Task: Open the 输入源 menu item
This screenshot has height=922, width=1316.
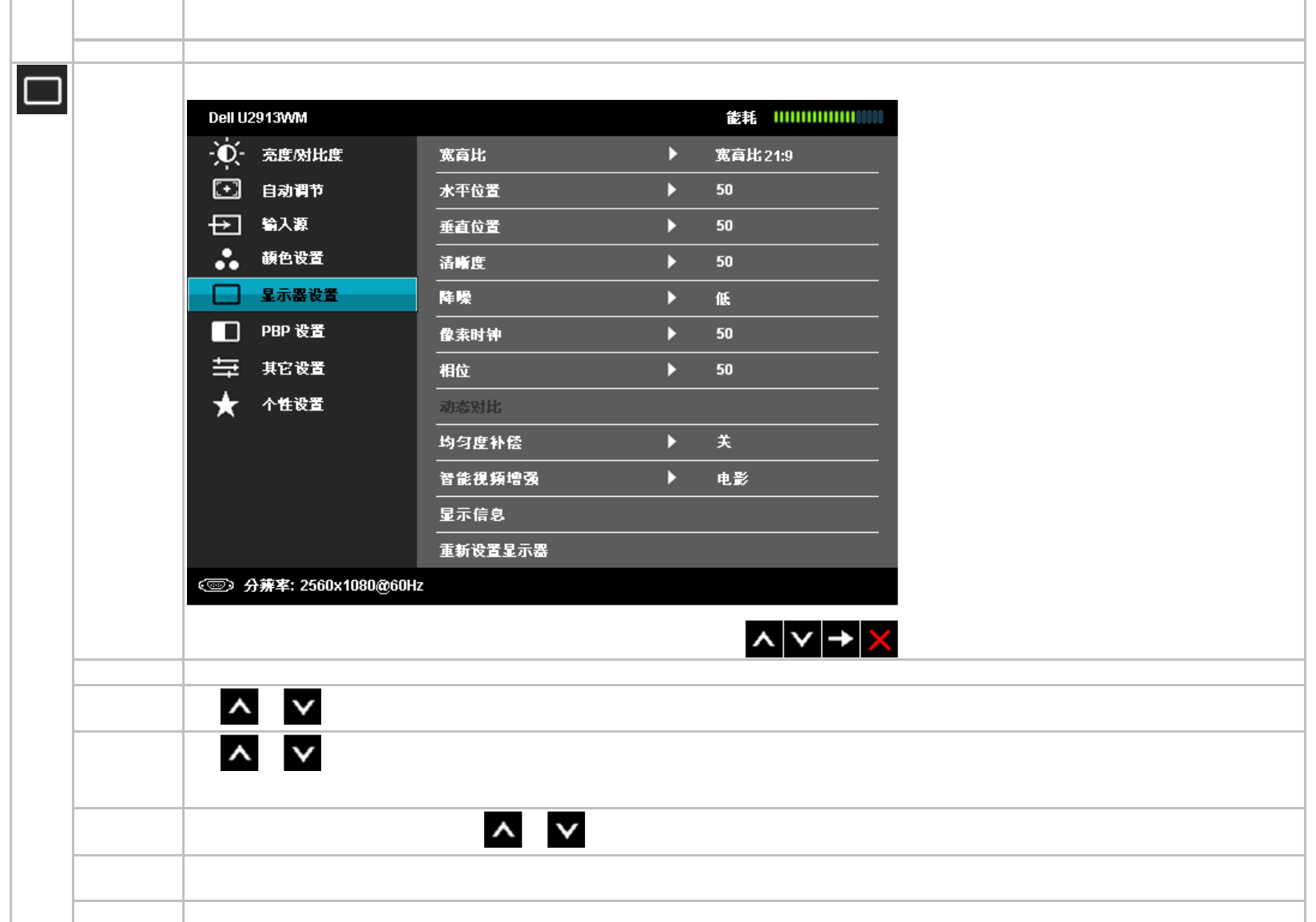Action: click(x=302, y=225)
